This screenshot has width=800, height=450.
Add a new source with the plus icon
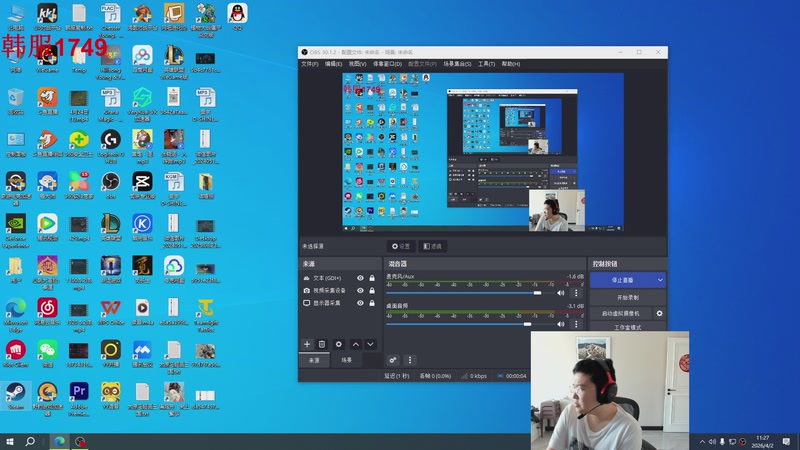pos(307,344)
